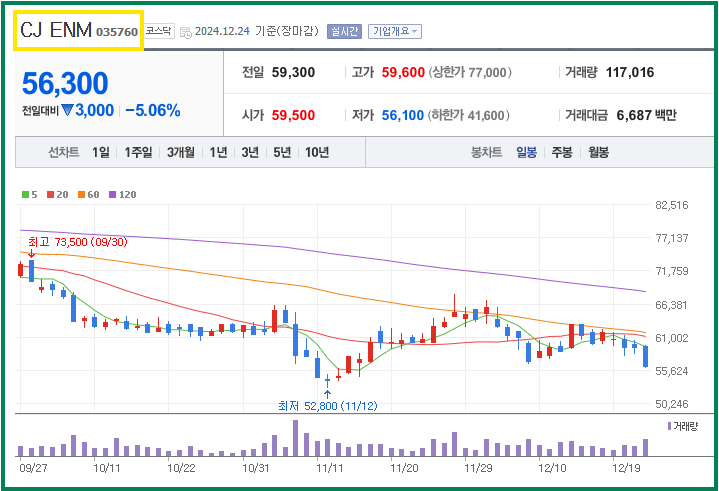719x491 pixels.
Task: Select the 1일 line chart tab
Action: pyautogui.click(x=100, y=152)
